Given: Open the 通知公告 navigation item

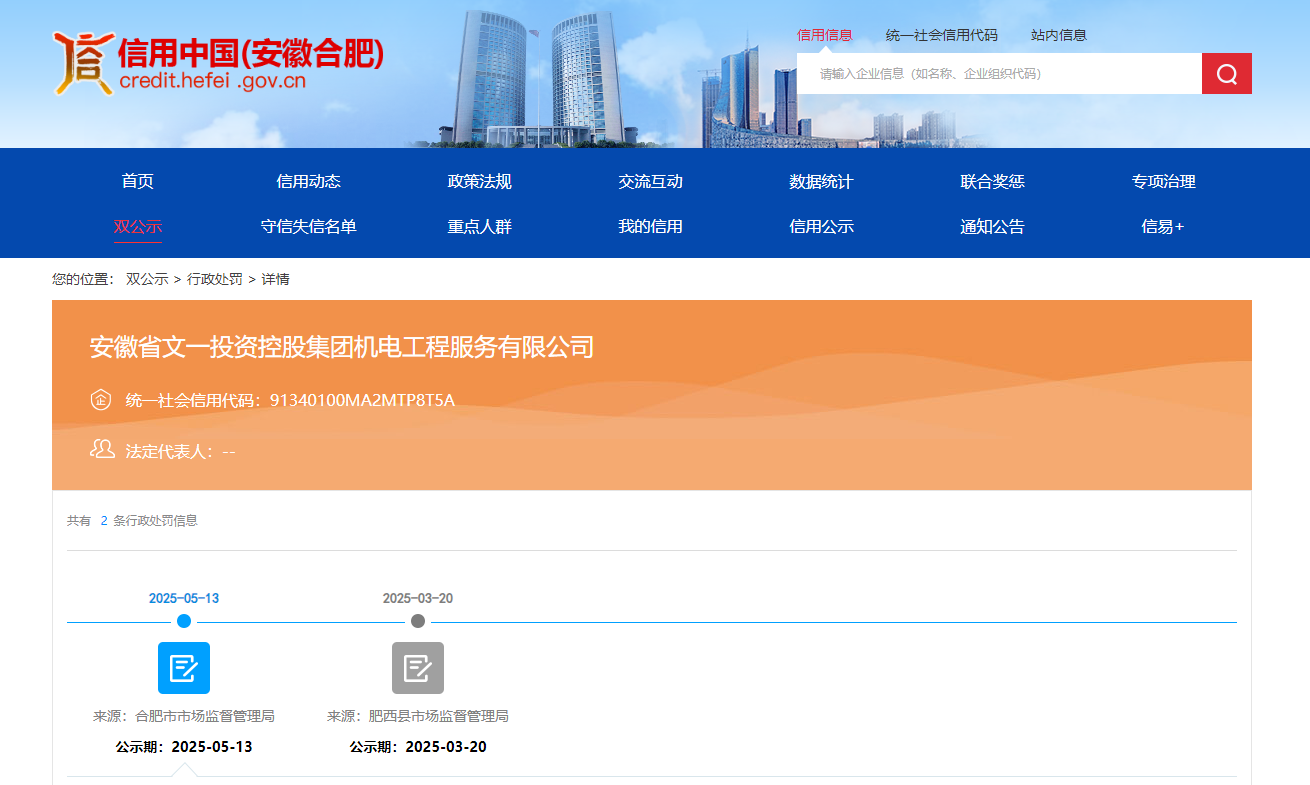Looking at the screenshot, I should click(993, 226).
